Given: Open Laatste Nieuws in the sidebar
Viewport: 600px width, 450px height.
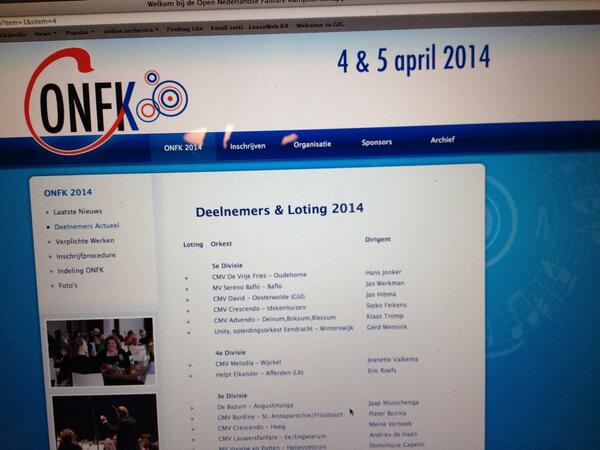Looking at the screenshot, I should [78, 211].
